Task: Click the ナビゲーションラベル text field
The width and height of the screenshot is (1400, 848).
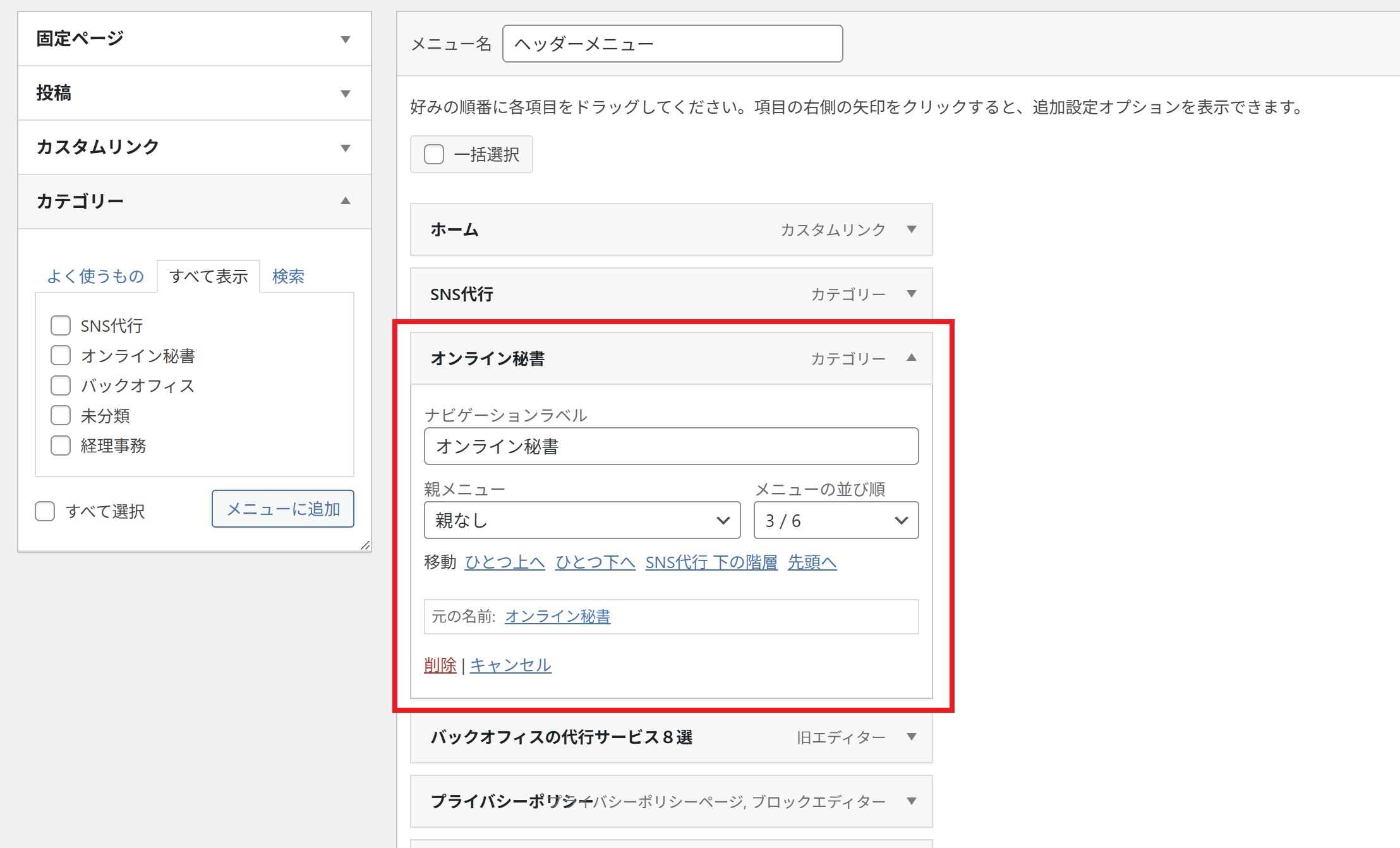Action: (x=671, y=446)
